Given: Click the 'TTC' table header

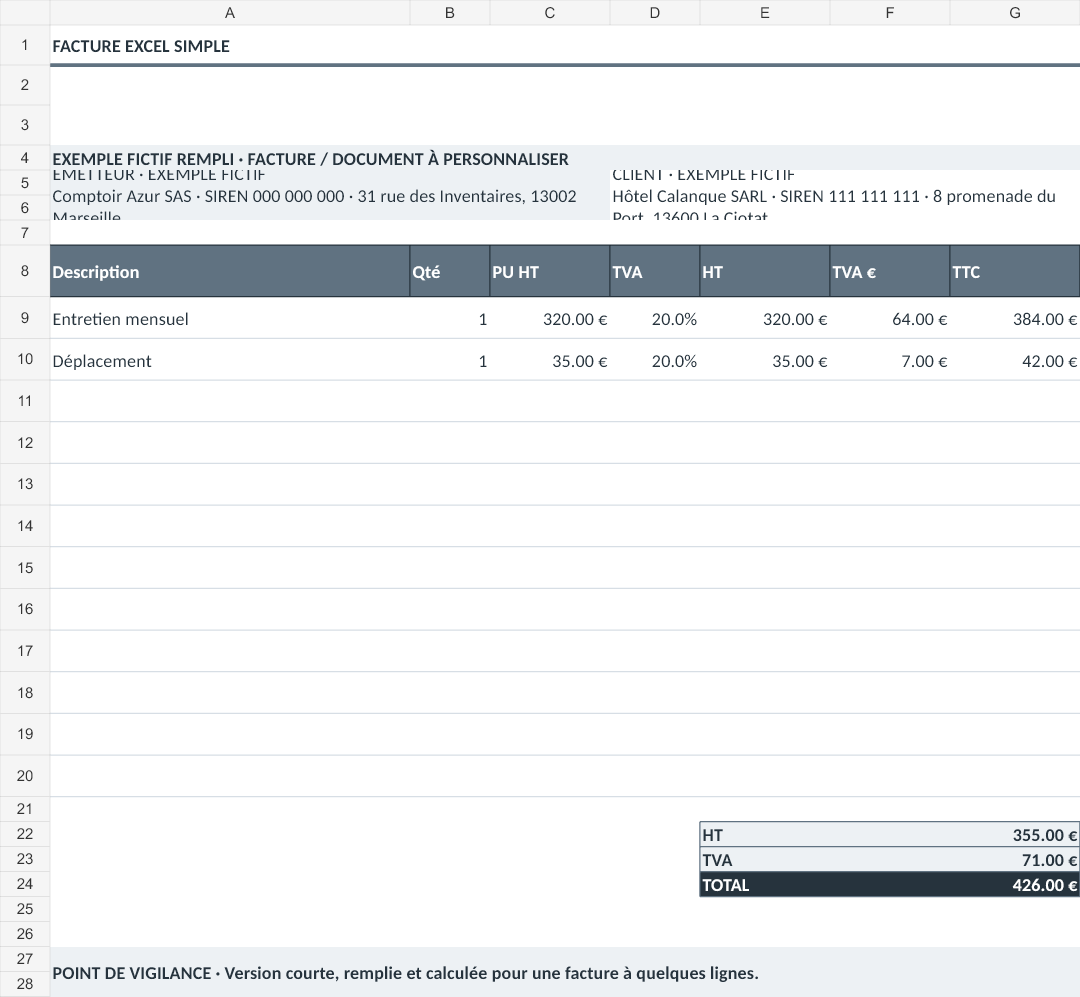Looking at the screenshot, I should 1015,271.
